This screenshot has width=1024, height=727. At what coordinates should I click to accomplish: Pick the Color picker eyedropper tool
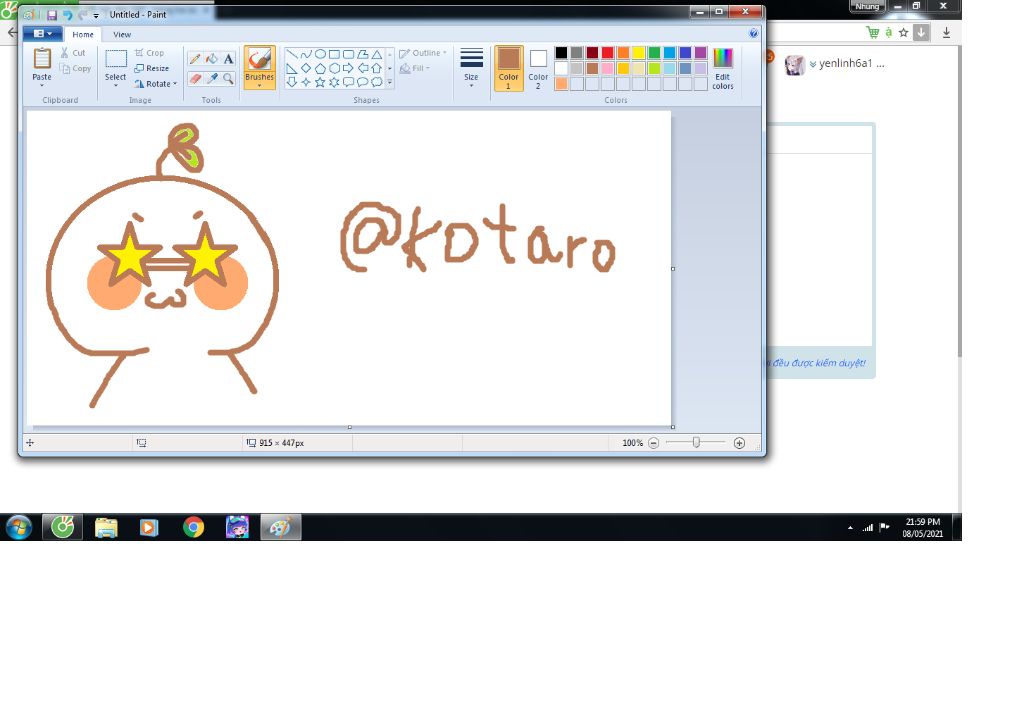(x=212, y=78)
